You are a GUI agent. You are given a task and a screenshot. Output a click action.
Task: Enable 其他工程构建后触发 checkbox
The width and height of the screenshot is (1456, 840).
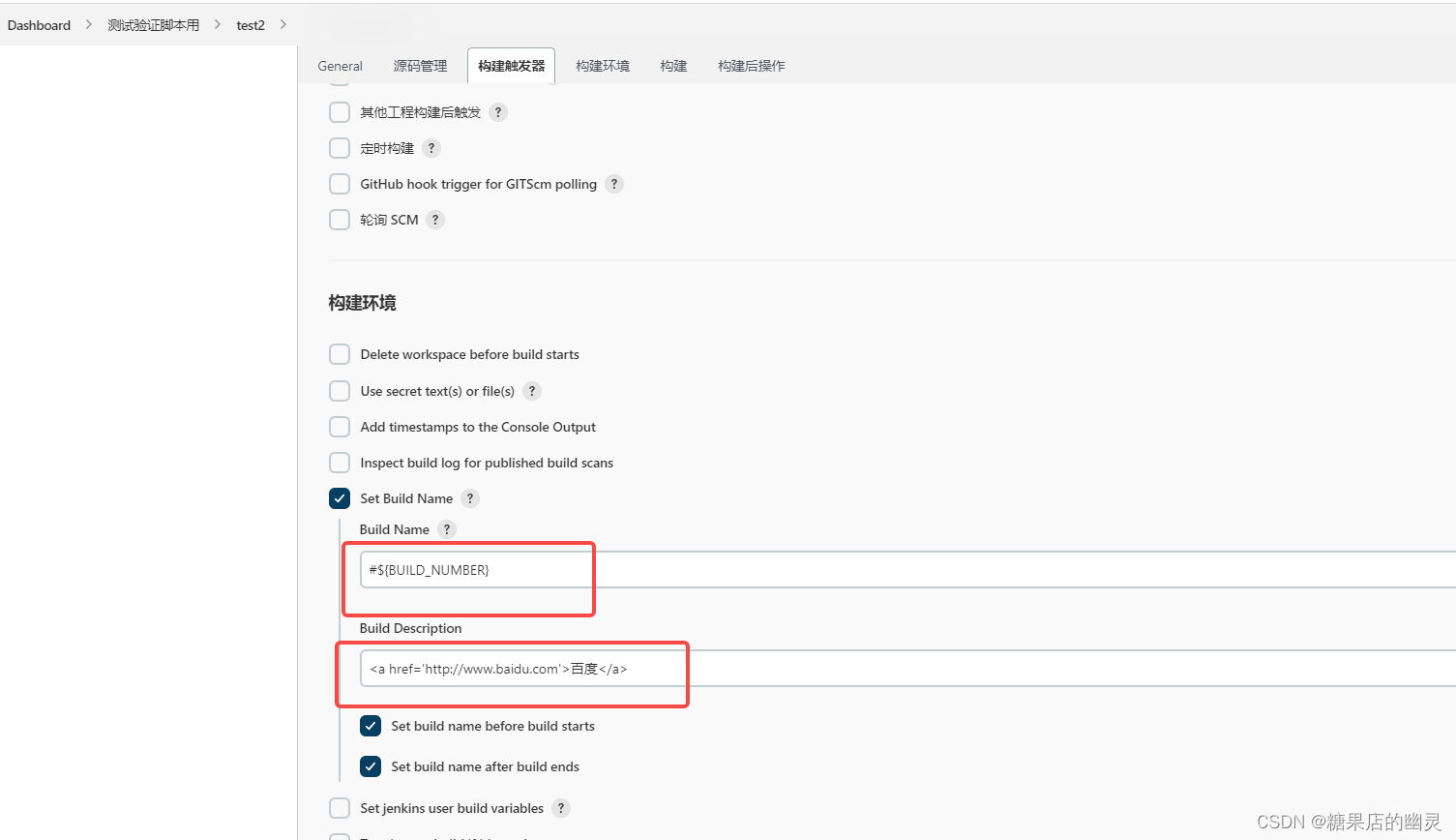tap(340, 112)
